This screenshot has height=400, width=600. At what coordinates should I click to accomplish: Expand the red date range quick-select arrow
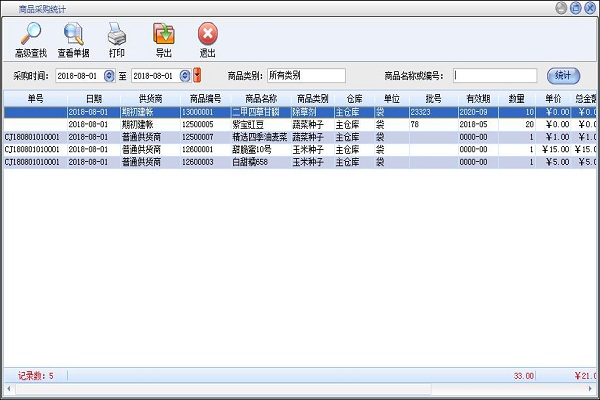(197, 75)
